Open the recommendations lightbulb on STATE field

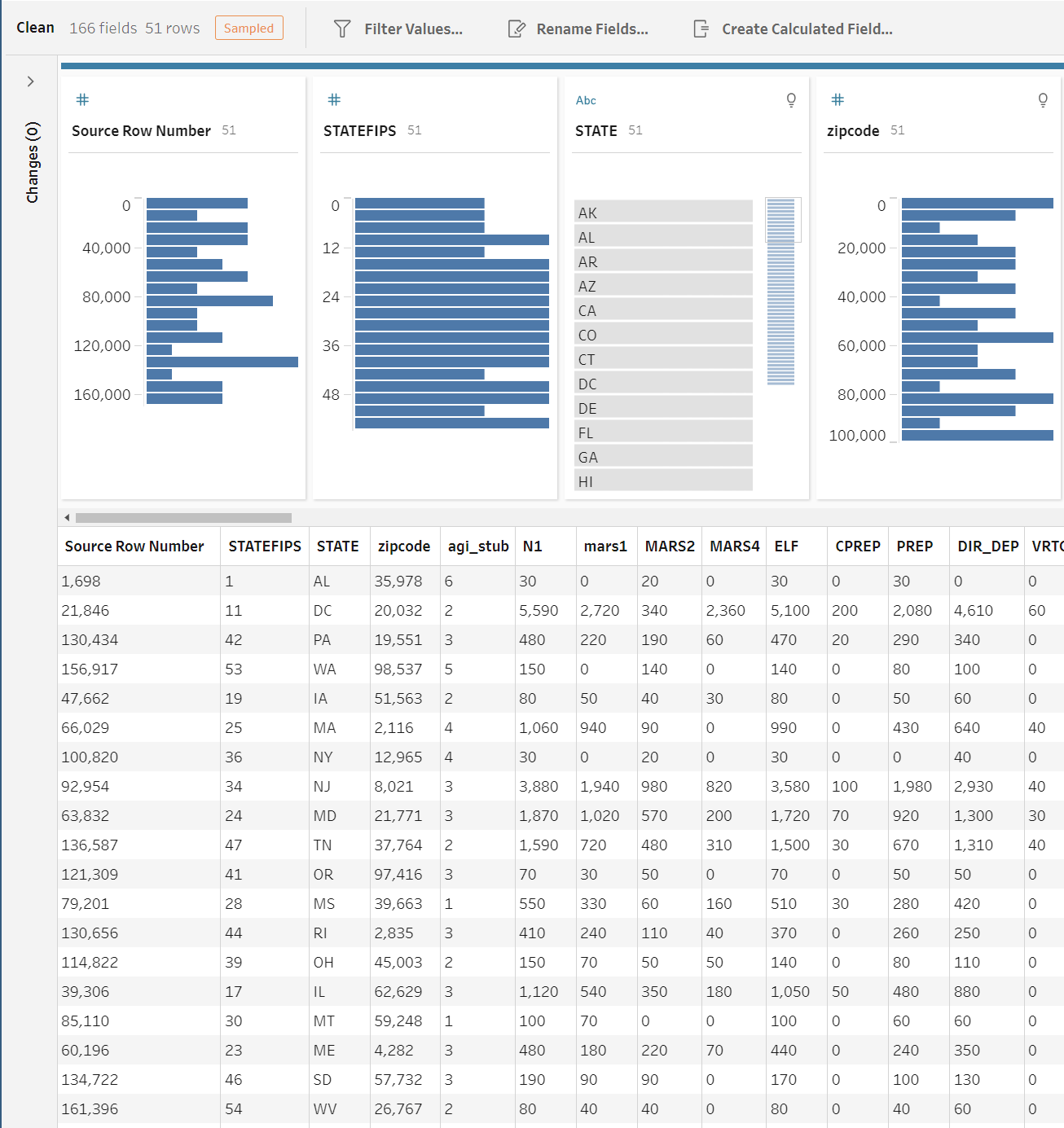click(790, 99)
